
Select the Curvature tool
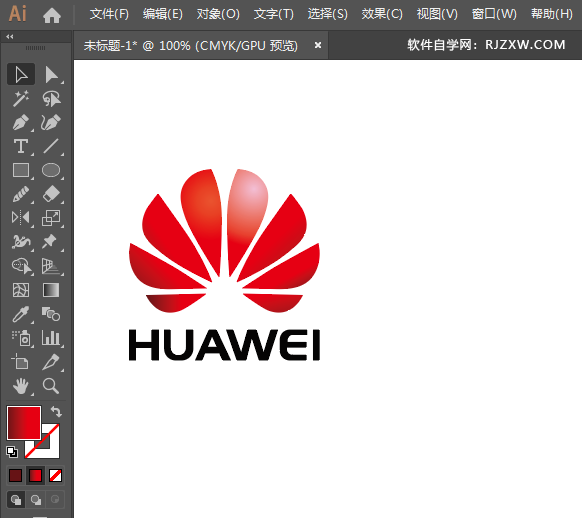tap(51, 122)
